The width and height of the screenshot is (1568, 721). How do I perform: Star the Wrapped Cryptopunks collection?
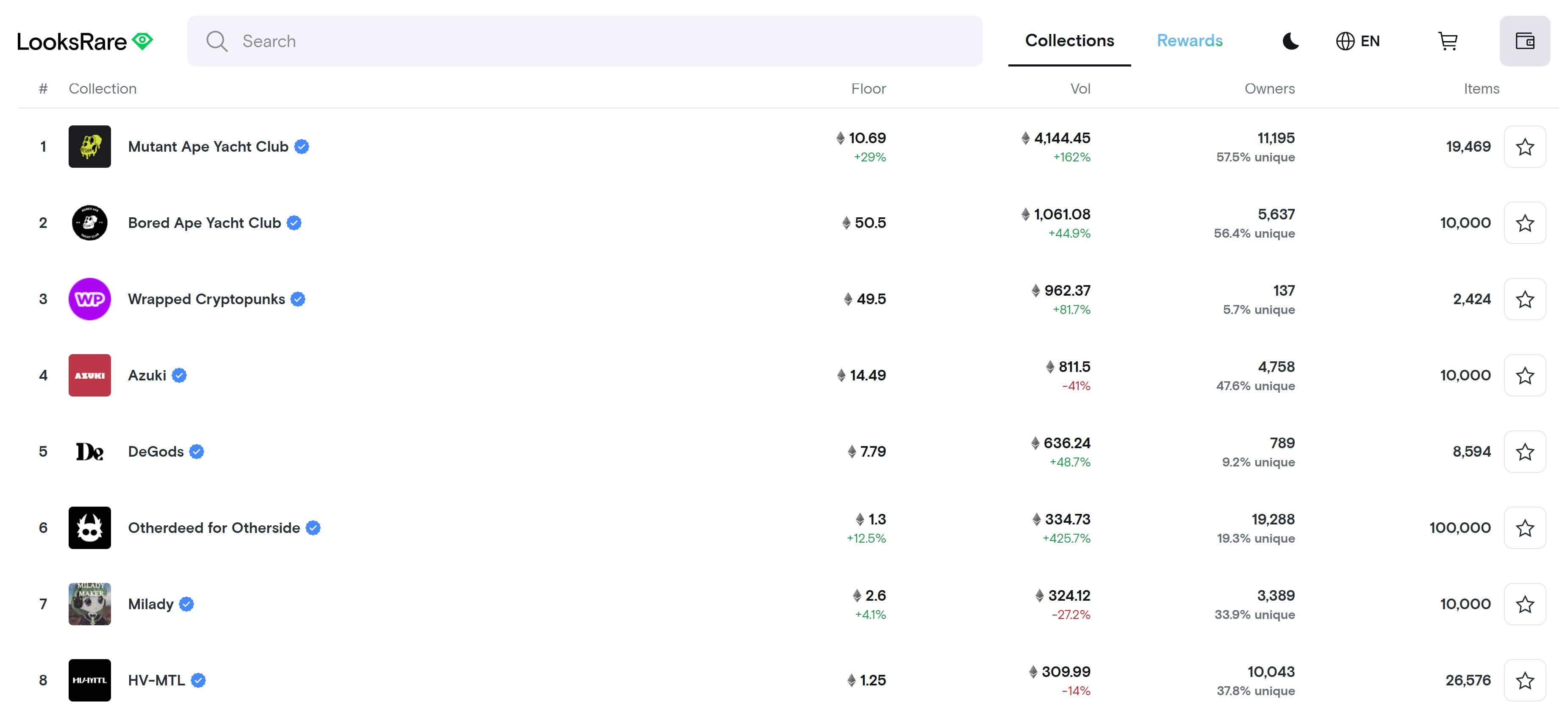[1525, 299]
